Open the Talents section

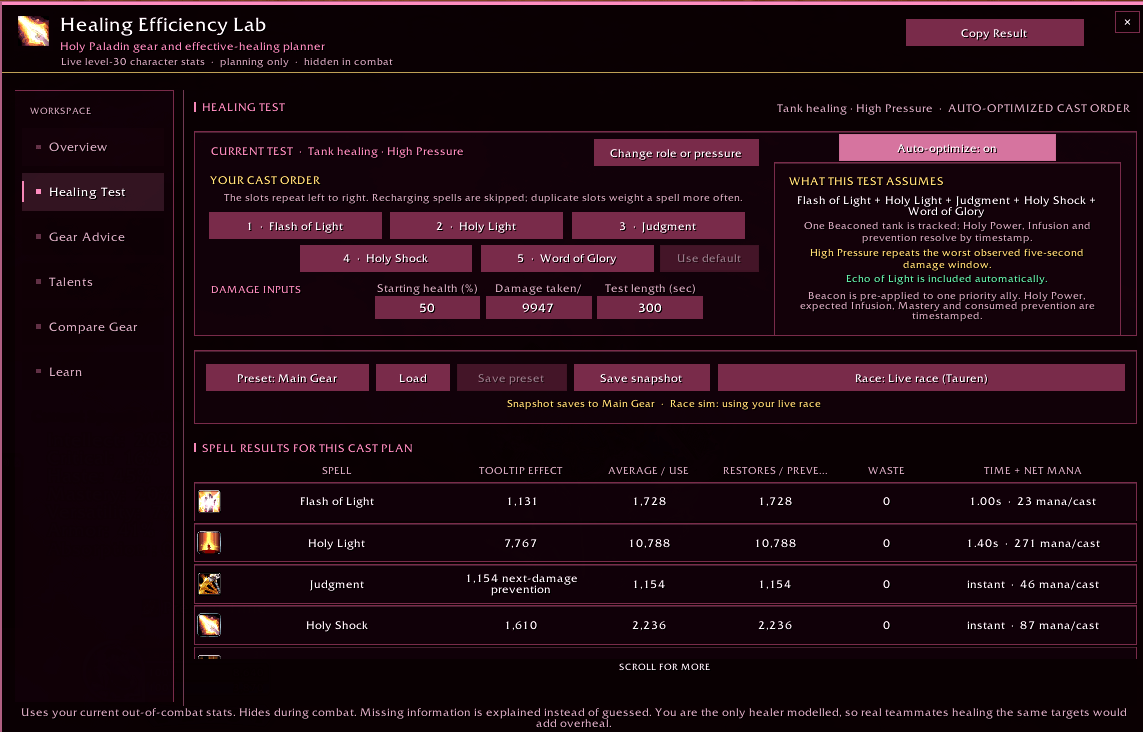click(93, 282)
